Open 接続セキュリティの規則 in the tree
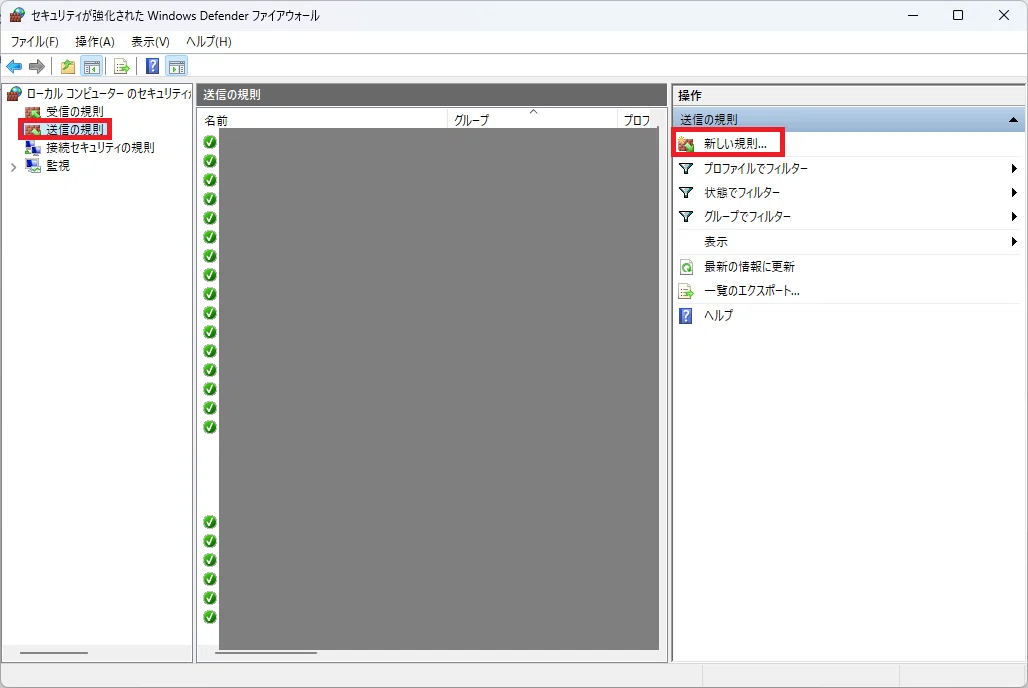 [100, 148]
